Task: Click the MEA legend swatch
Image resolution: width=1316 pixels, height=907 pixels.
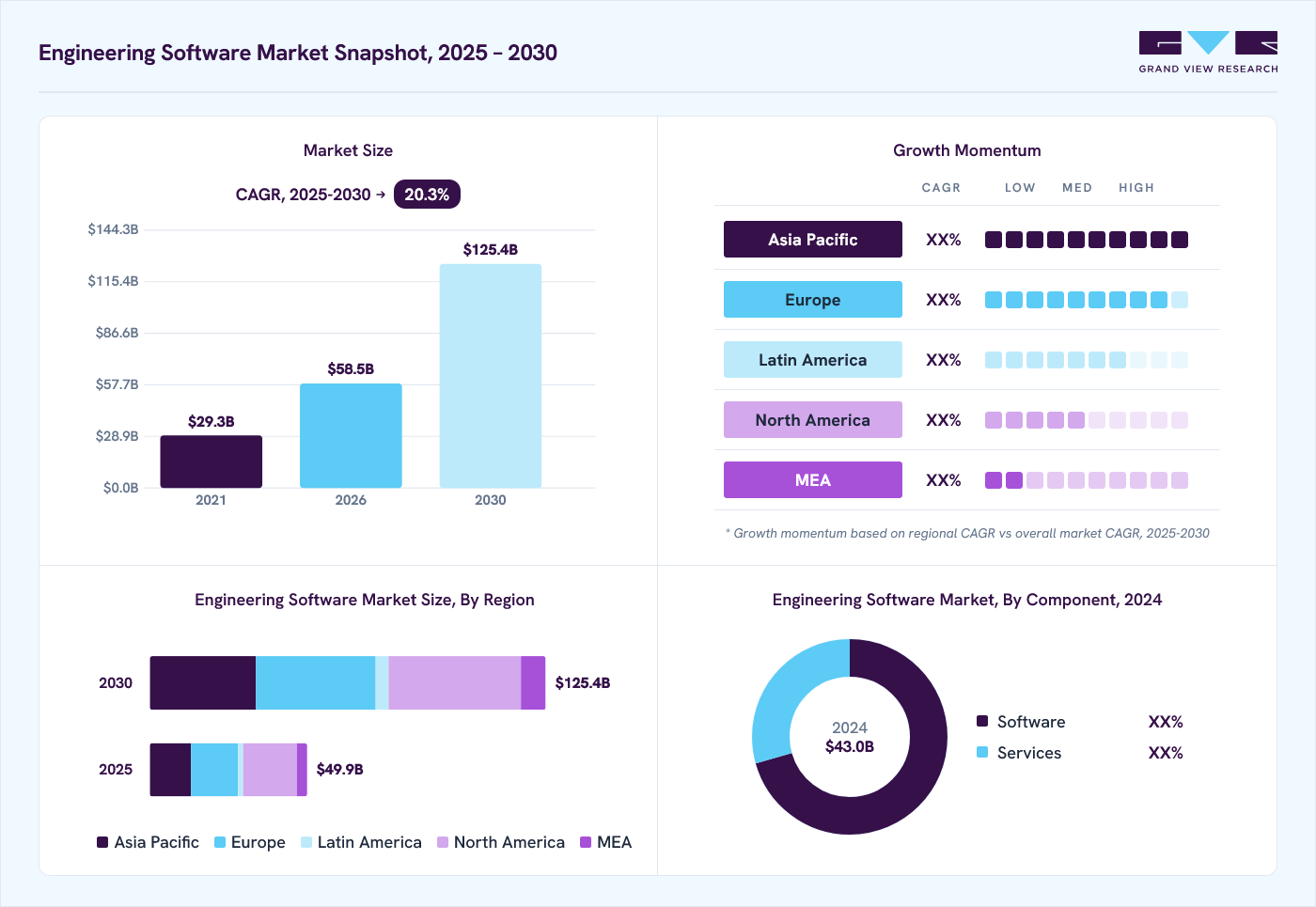Action: [x=586, y=842]
